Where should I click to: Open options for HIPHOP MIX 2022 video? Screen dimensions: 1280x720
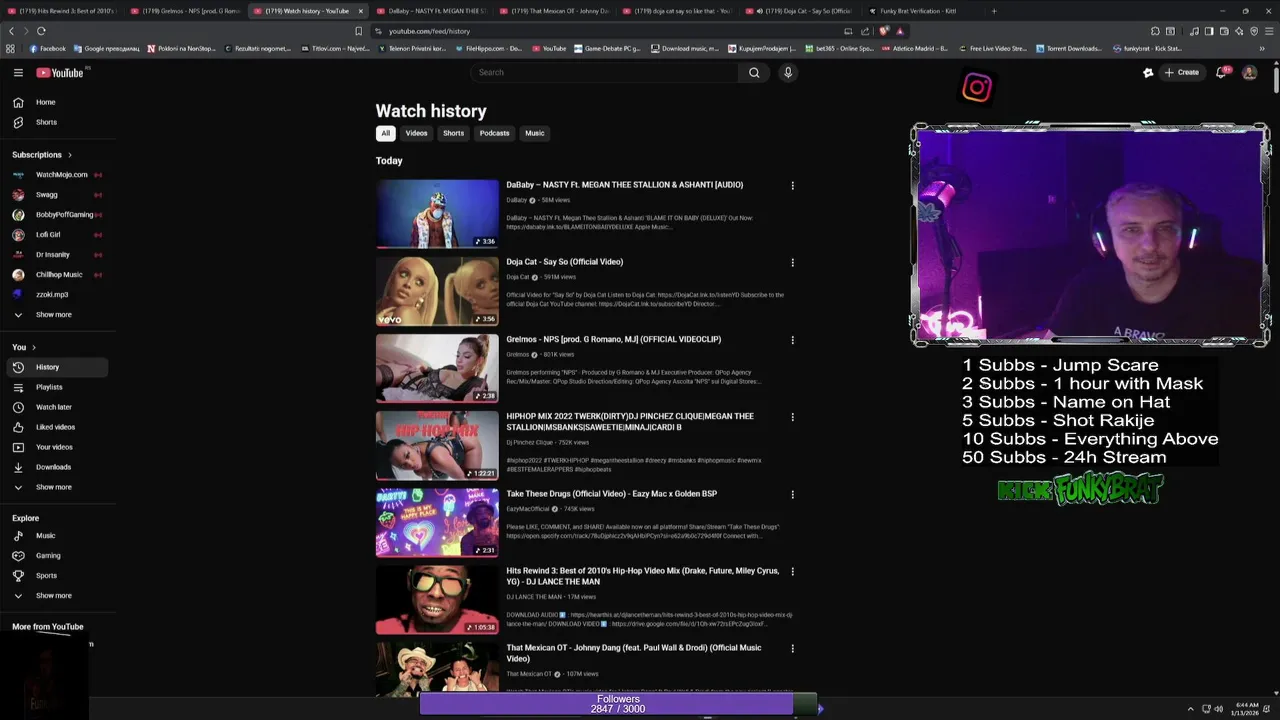click(x=792, y=417)
